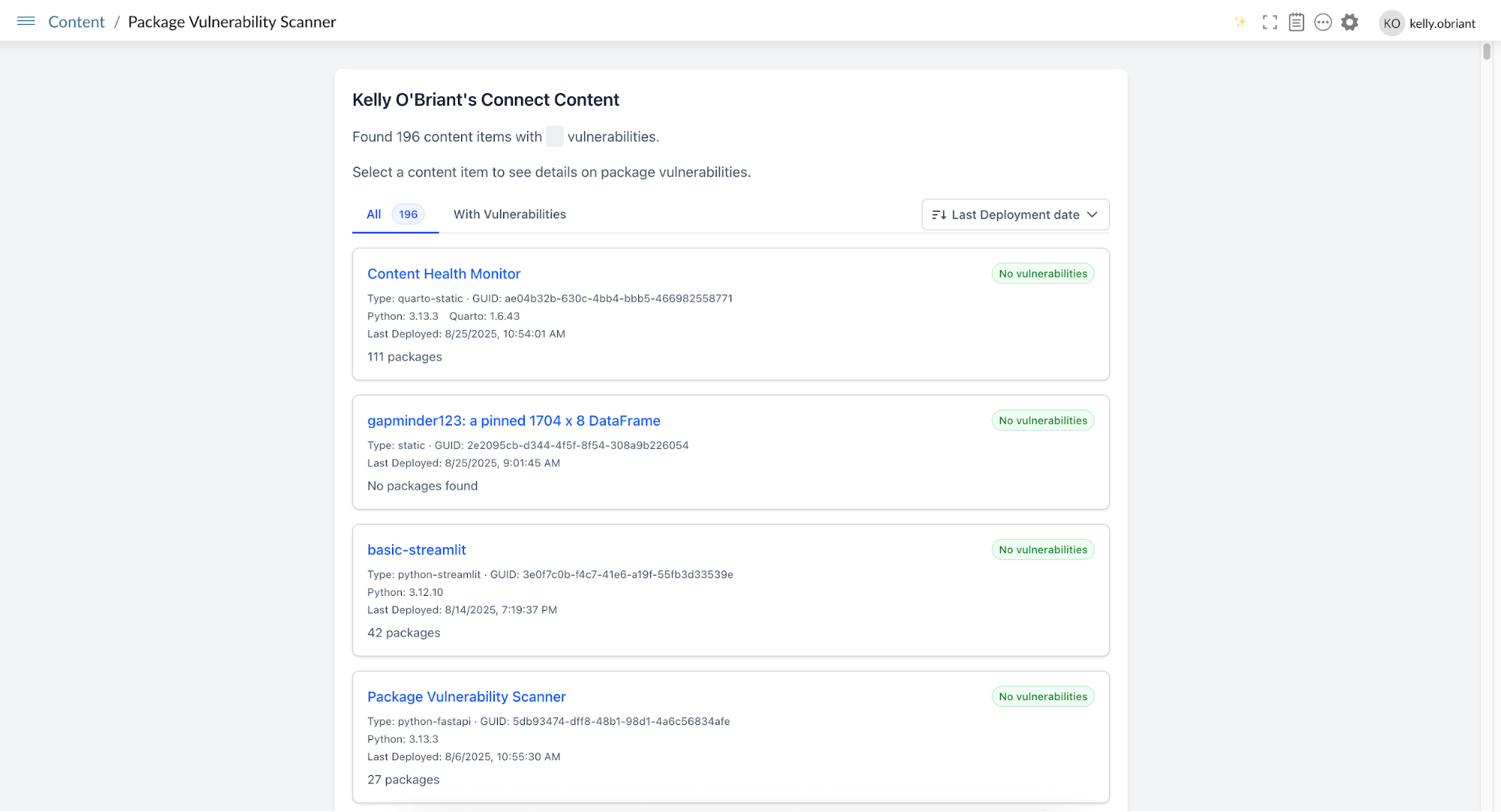1501x812 pixels.
Task: Open content settings gear icon
Action: 1350,23
